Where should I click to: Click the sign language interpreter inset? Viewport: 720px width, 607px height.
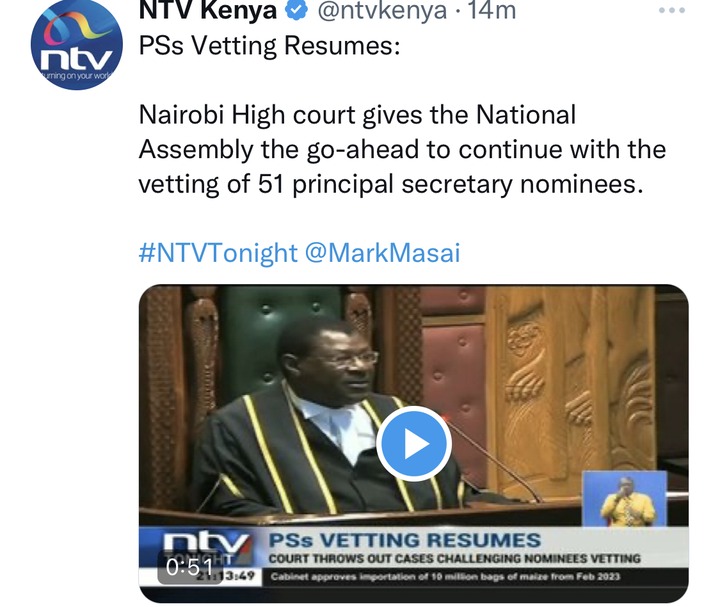pyautogui.click(x=624, y=499)
